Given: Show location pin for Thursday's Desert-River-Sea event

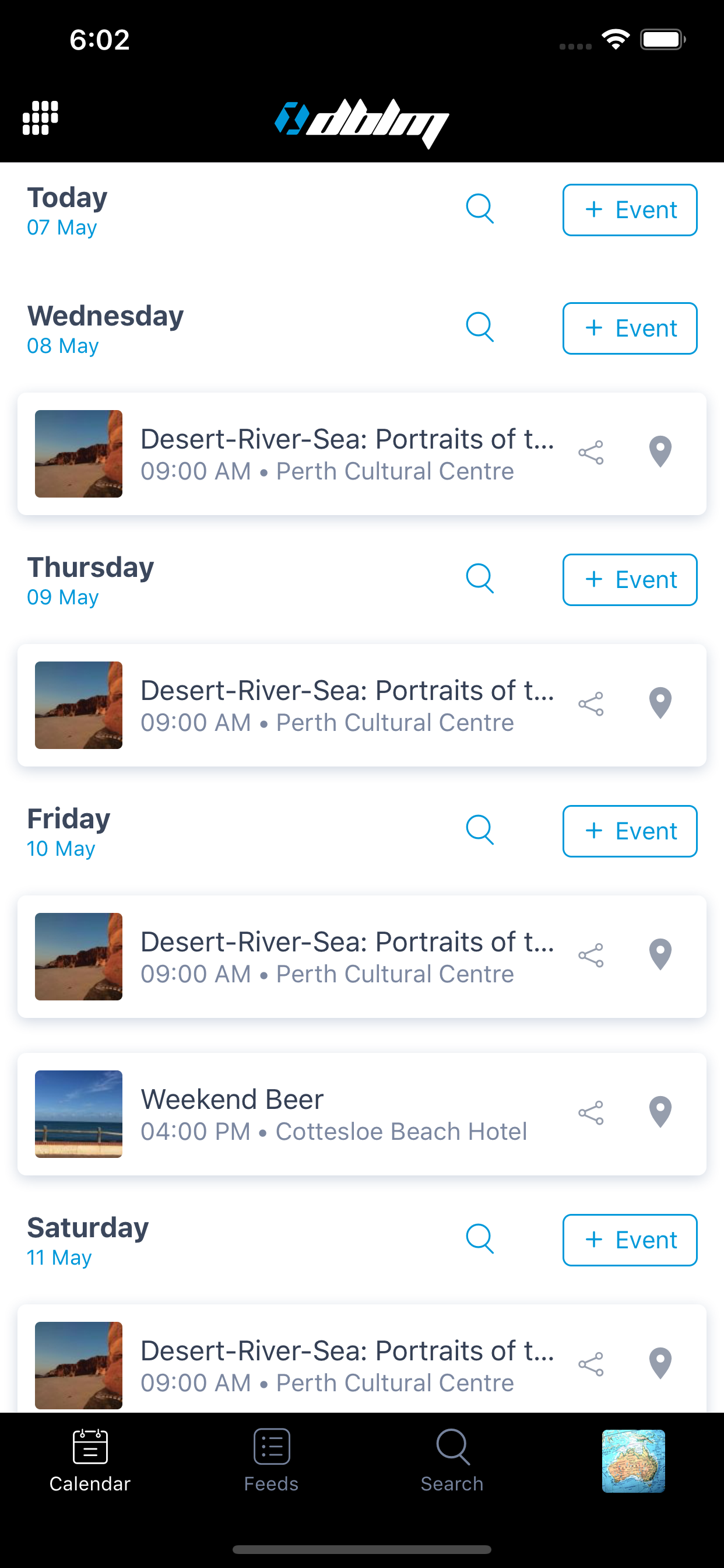Looking at the screenshot, I should point(660,703).
